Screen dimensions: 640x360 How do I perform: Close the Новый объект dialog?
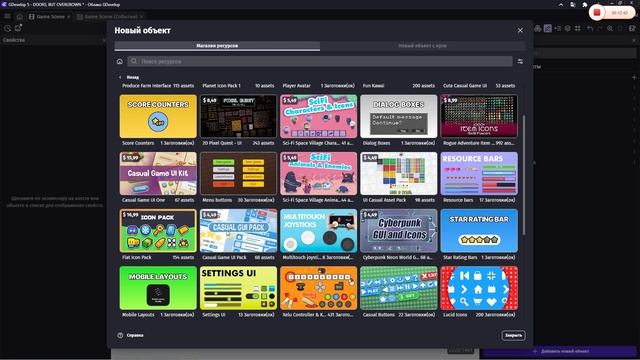click(520, 31)
